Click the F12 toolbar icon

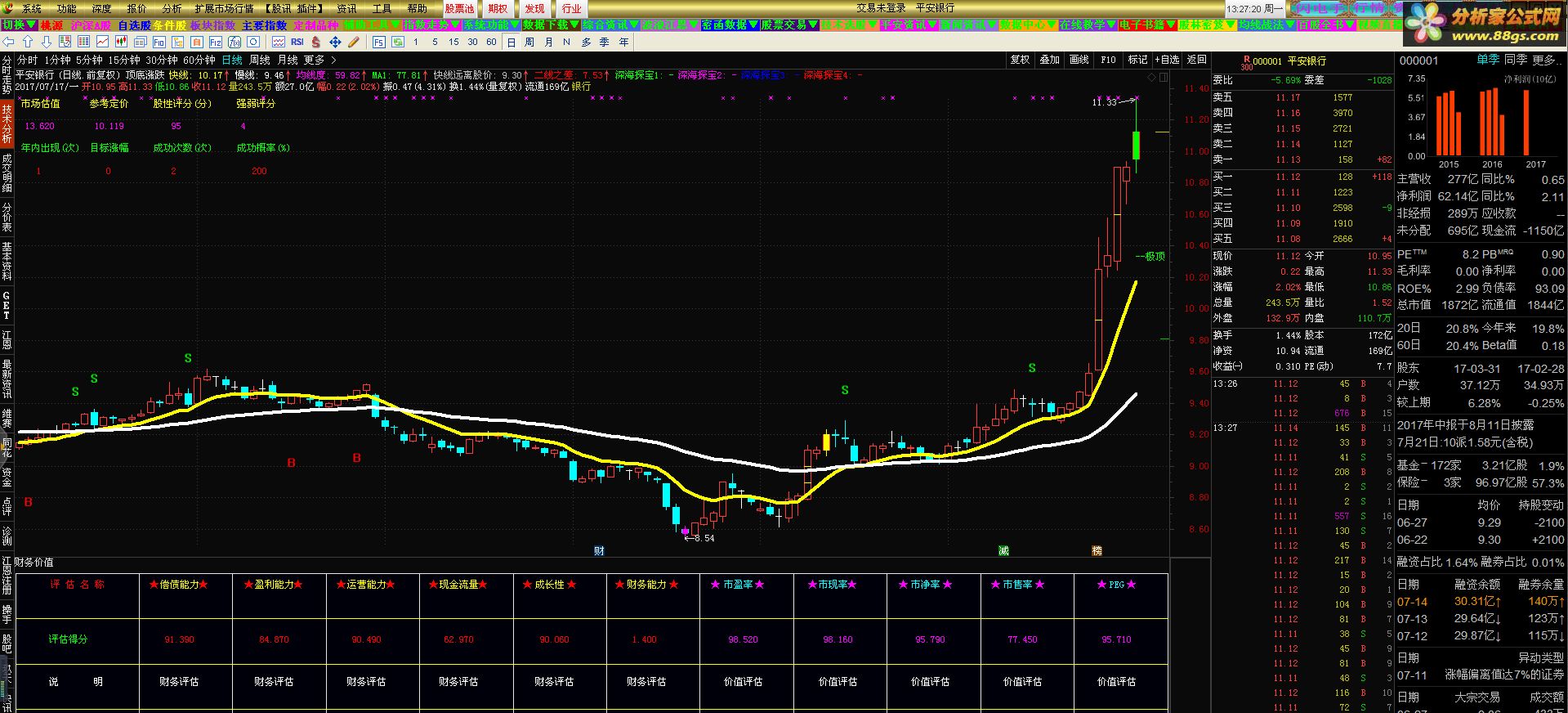pyautogui.click(x=215, y=42)
